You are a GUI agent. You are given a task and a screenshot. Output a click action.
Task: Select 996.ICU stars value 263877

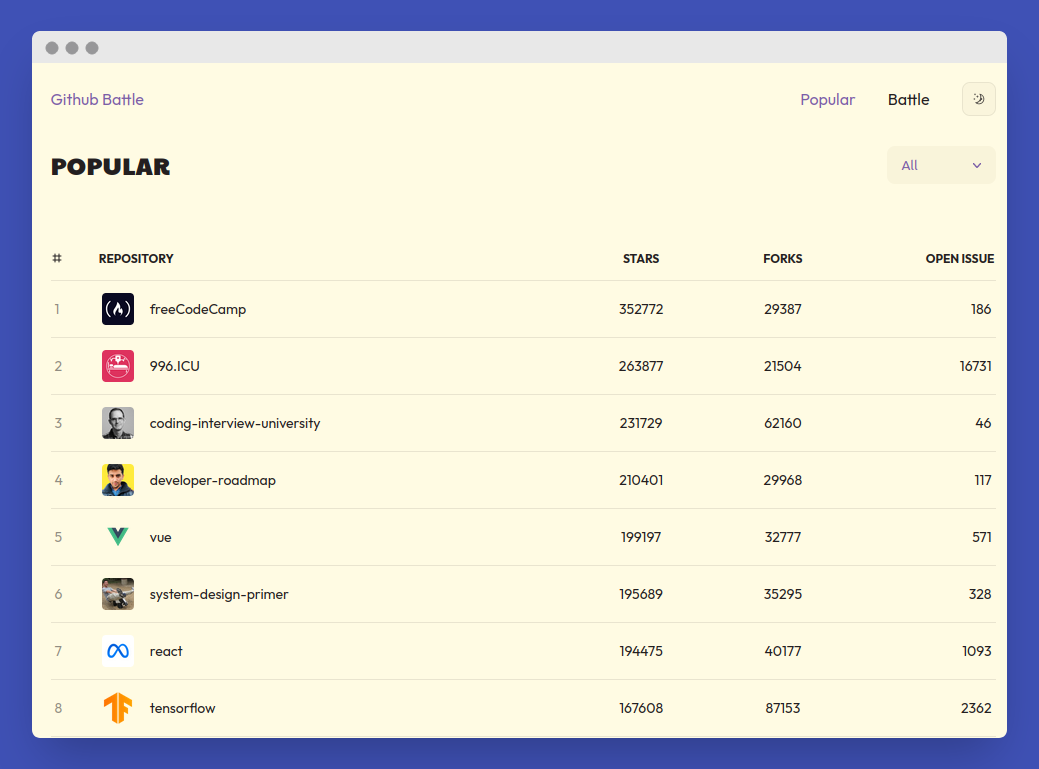641,366
